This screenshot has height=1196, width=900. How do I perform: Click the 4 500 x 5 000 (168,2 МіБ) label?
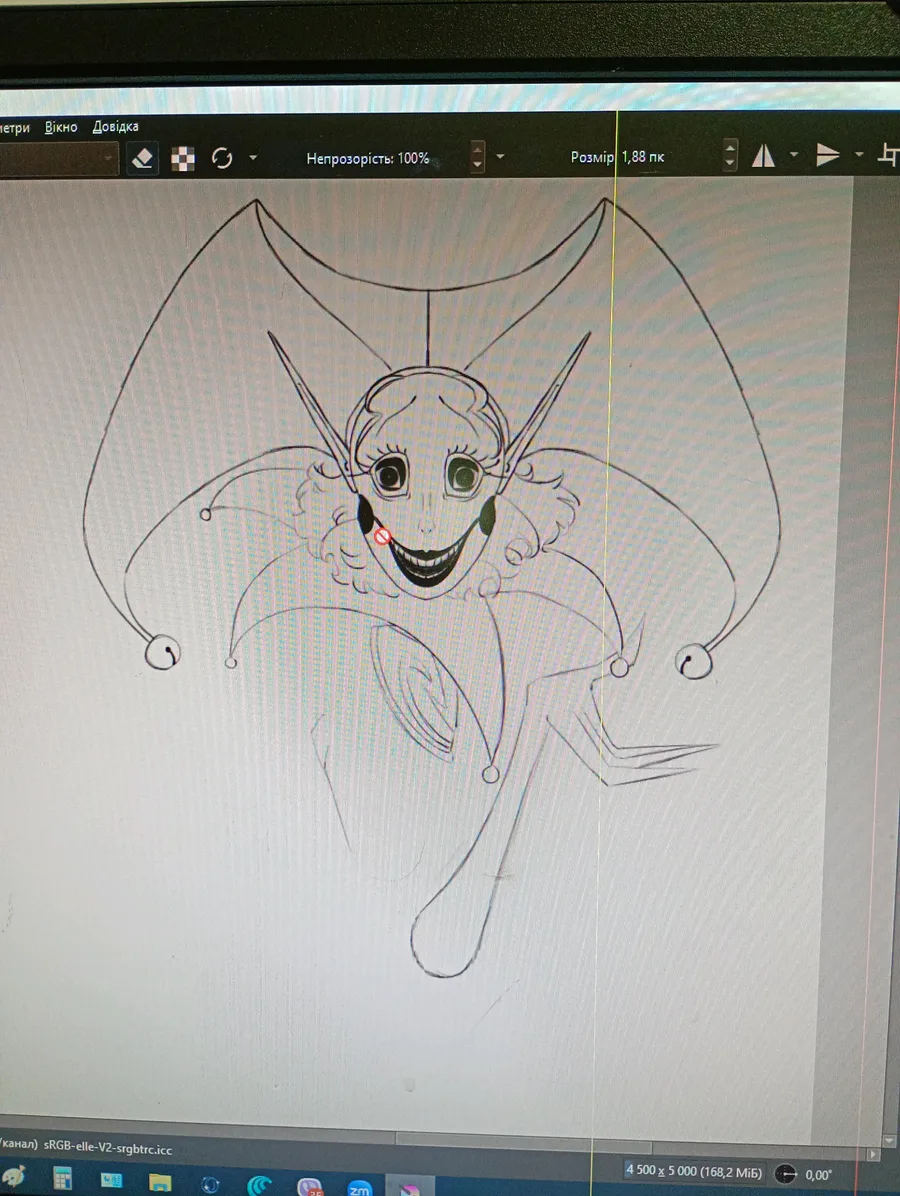694,1171
